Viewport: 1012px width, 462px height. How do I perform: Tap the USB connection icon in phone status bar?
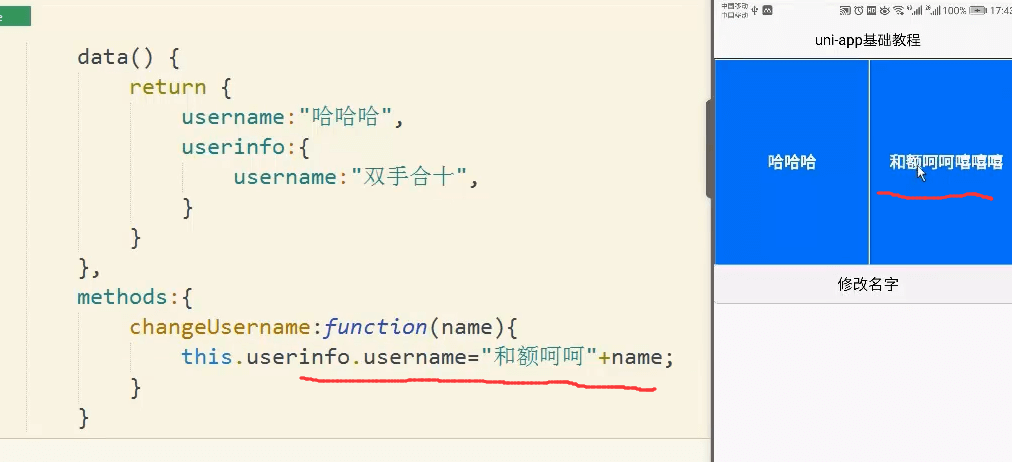(754, 10)
